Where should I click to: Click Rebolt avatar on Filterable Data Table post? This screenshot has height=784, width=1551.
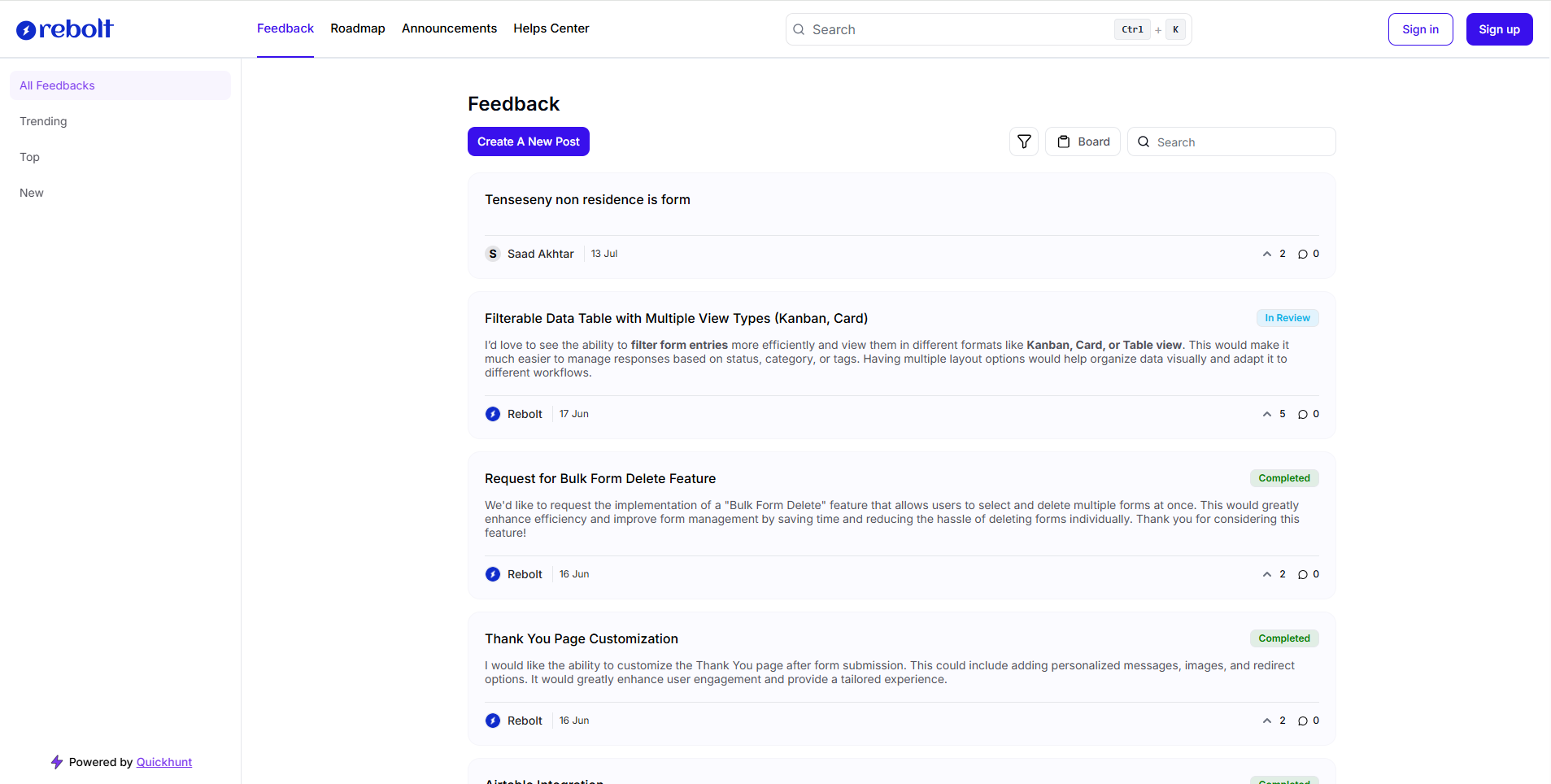(x=493, y=414)
